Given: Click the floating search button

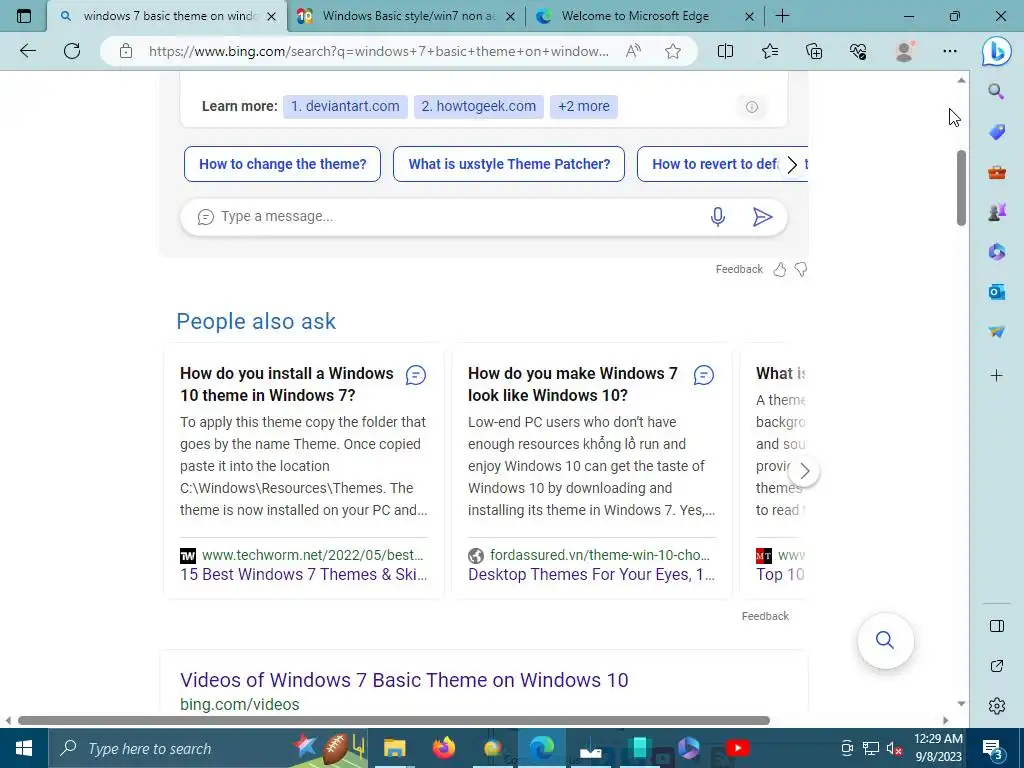Looking at the screenshot, I should (x=886, y=640).
